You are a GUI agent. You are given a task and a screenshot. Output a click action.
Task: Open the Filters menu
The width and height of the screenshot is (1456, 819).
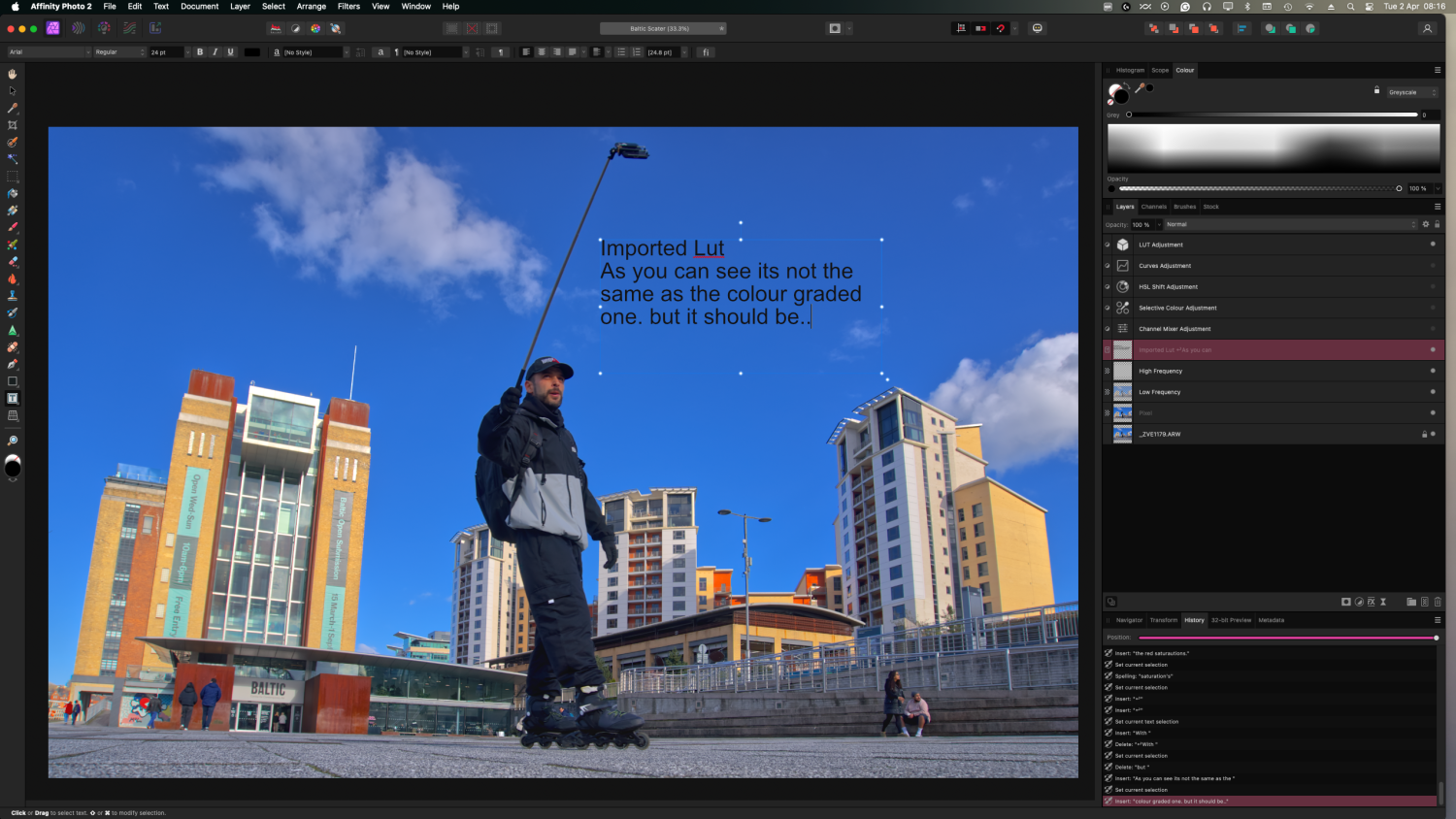348,6
